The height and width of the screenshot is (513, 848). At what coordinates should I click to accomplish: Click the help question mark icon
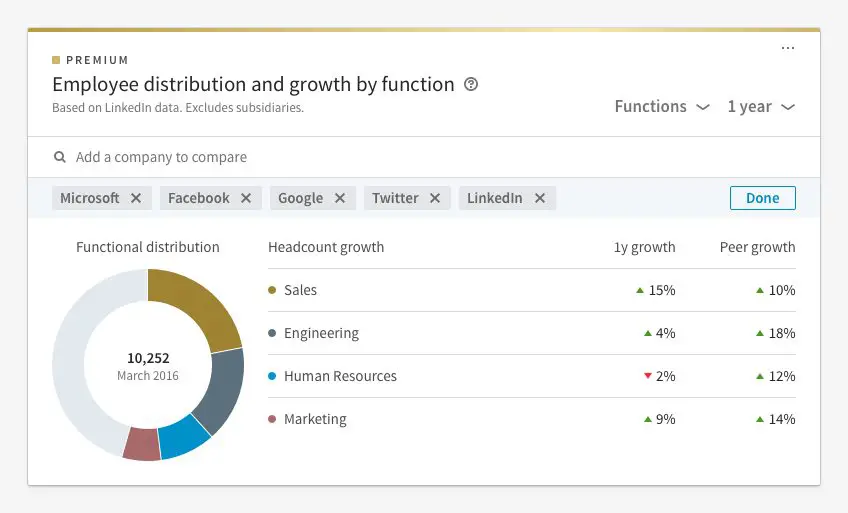(471, 84)
